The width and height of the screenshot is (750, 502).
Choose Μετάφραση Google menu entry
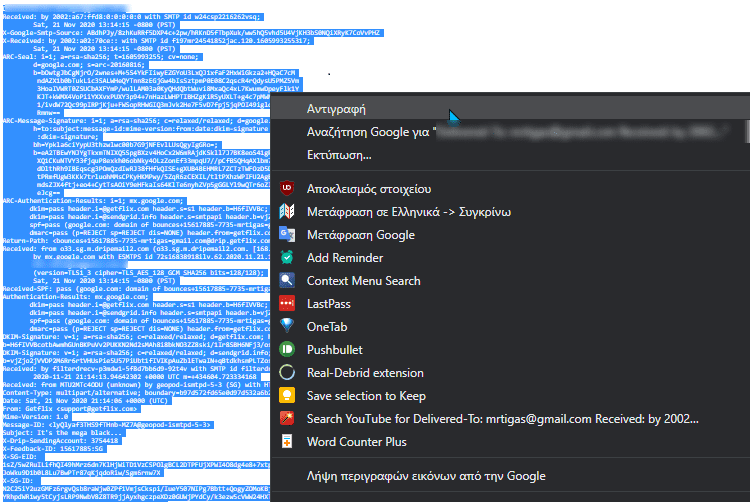(510, 235)
